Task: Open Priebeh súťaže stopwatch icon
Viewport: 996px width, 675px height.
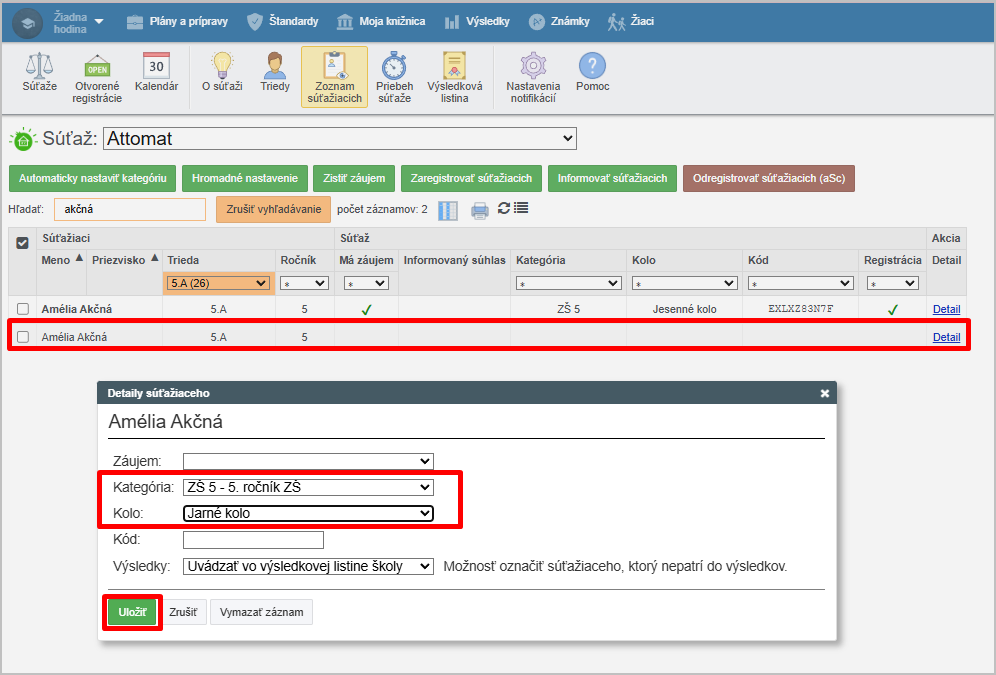Action: point(394,66)
